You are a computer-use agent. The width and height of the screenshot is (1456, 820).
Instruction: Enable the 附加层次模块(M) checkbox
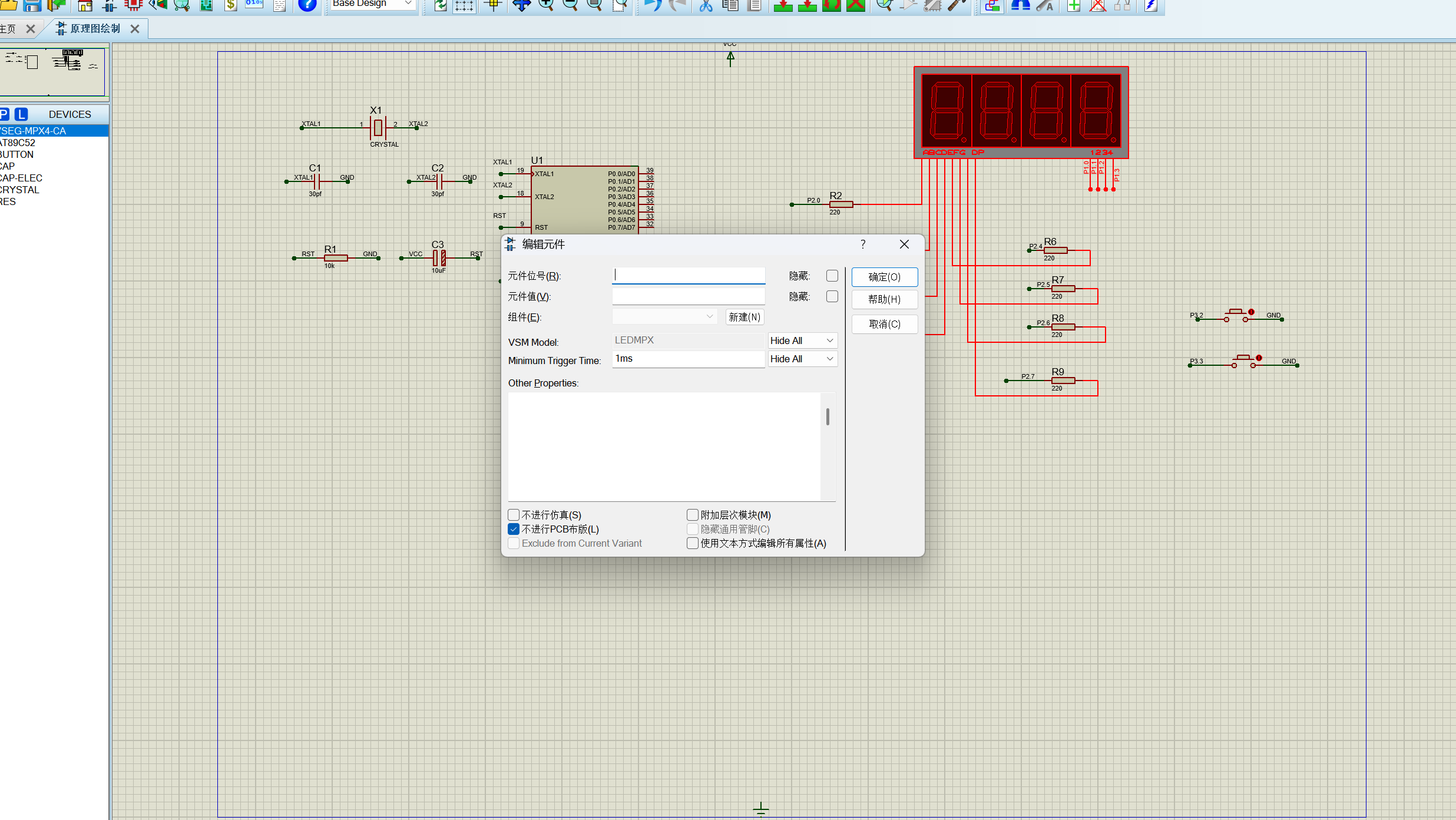[x=693, y=515]
